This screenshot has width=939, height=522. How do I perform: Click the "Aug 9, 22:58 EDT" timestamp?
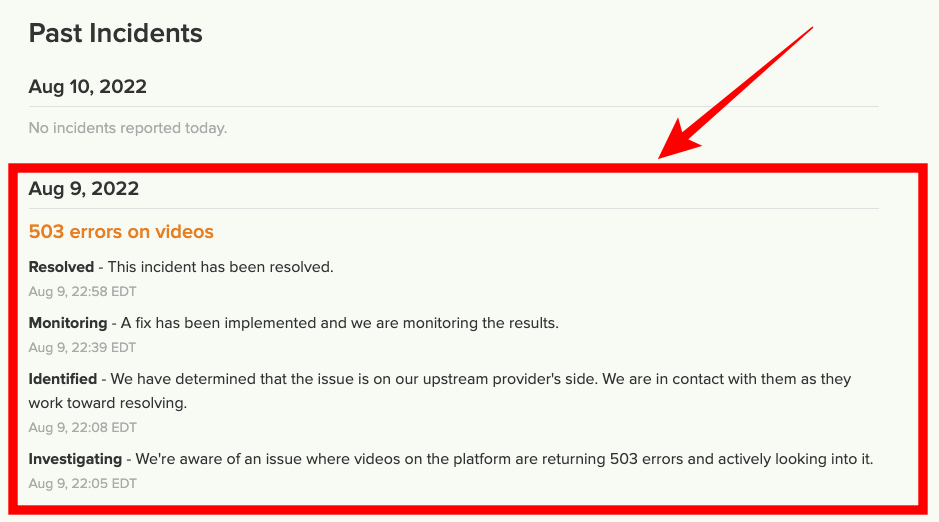pos(82,292)
